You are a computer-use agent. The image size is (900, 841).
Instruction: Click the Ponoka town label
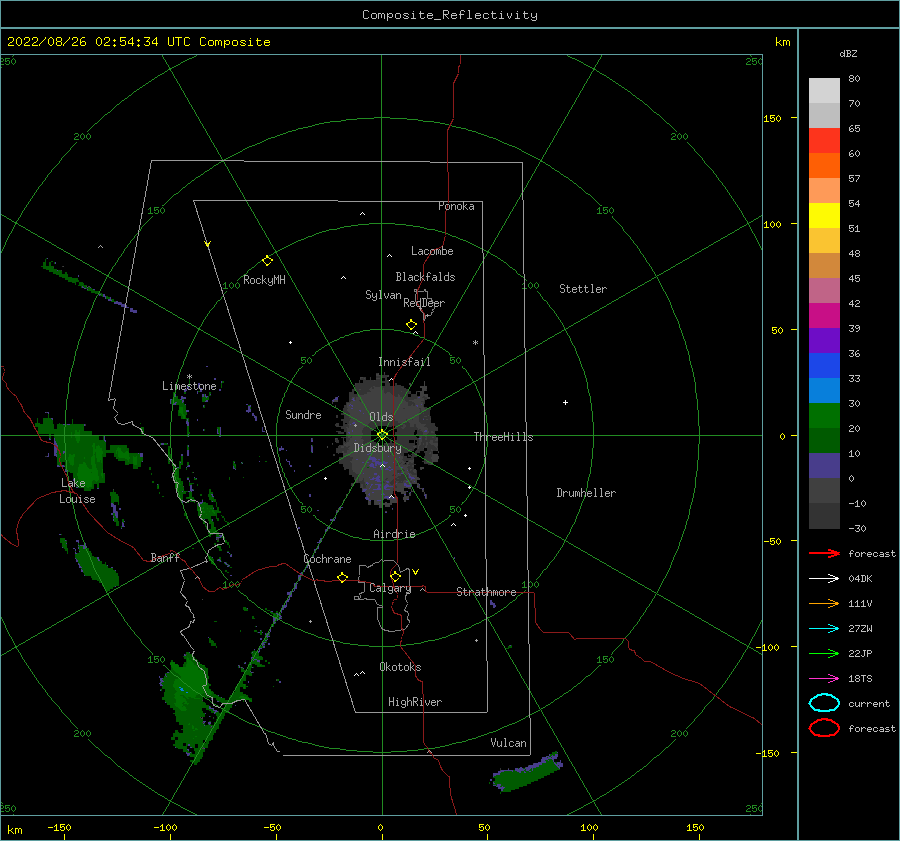click(x=456, y=206)
